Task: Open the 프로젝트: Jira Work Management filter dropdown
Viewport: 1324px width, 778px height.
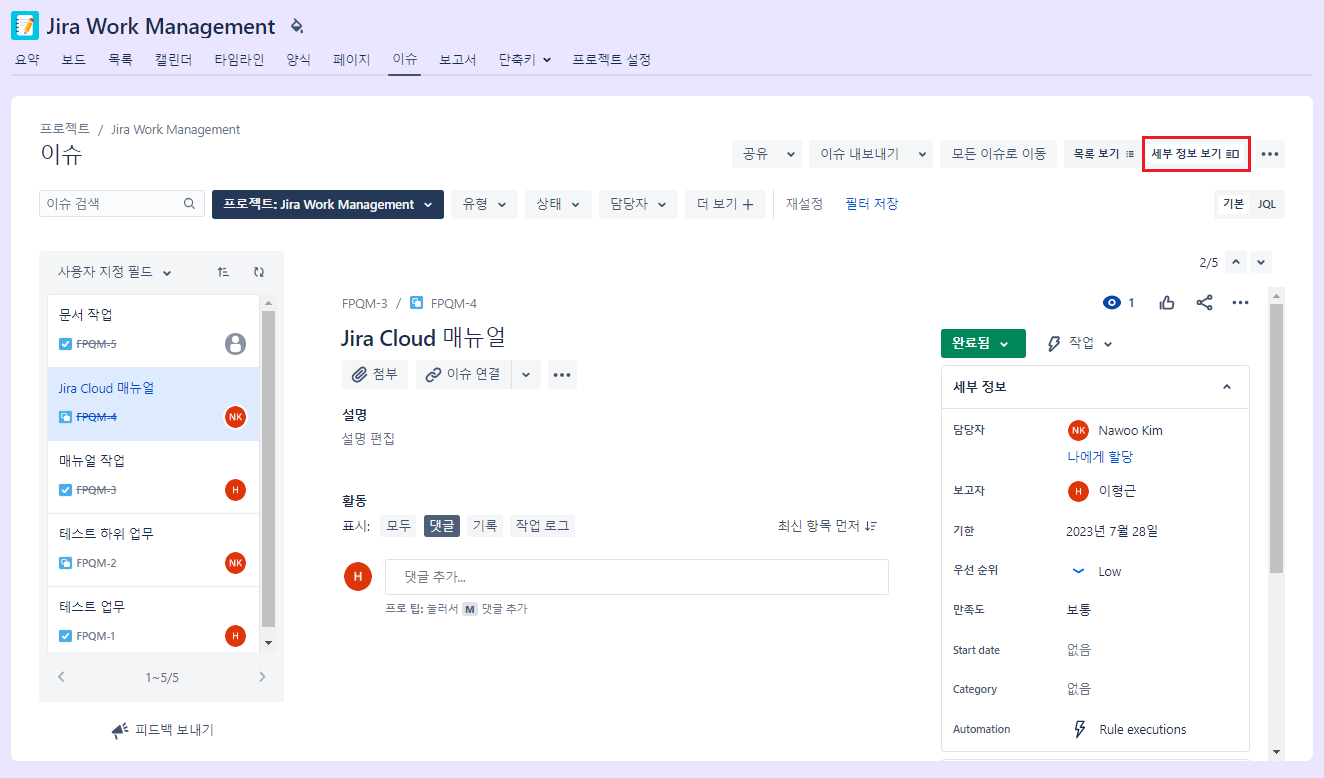Action: [328, 204]
